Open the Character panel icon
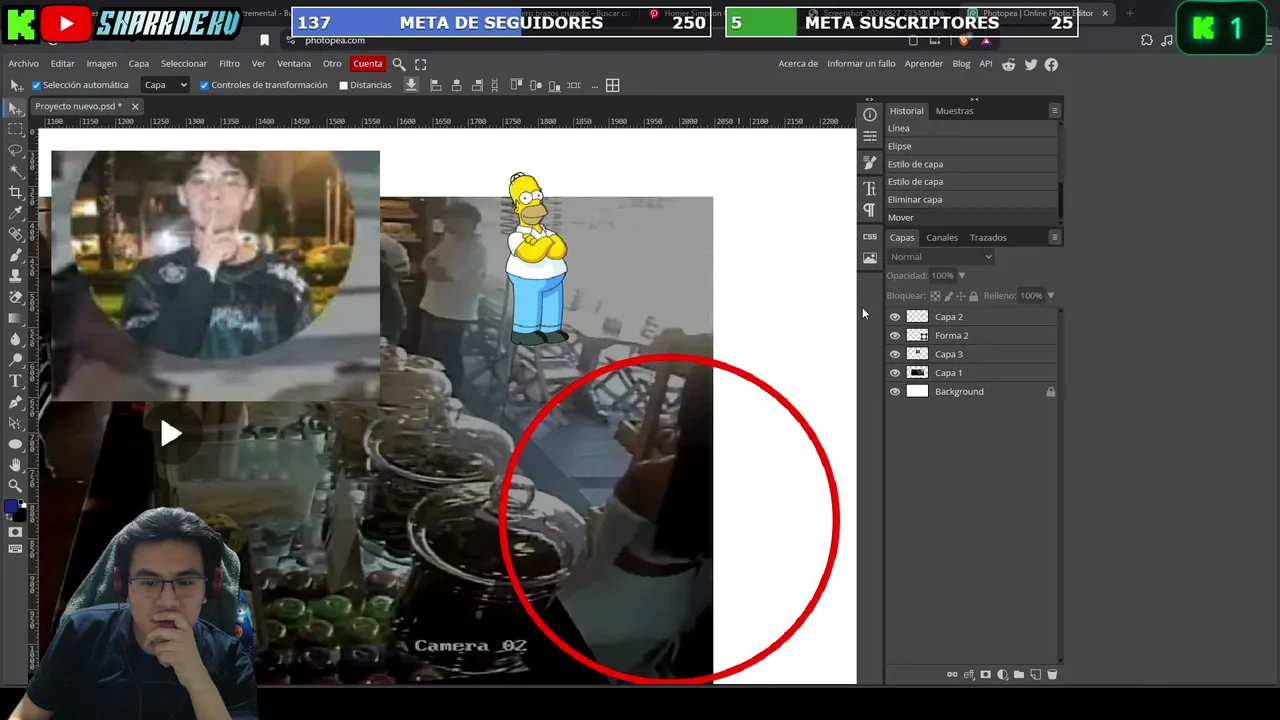Viewport: 1280px width, 720px height. [x=870, y=189]
